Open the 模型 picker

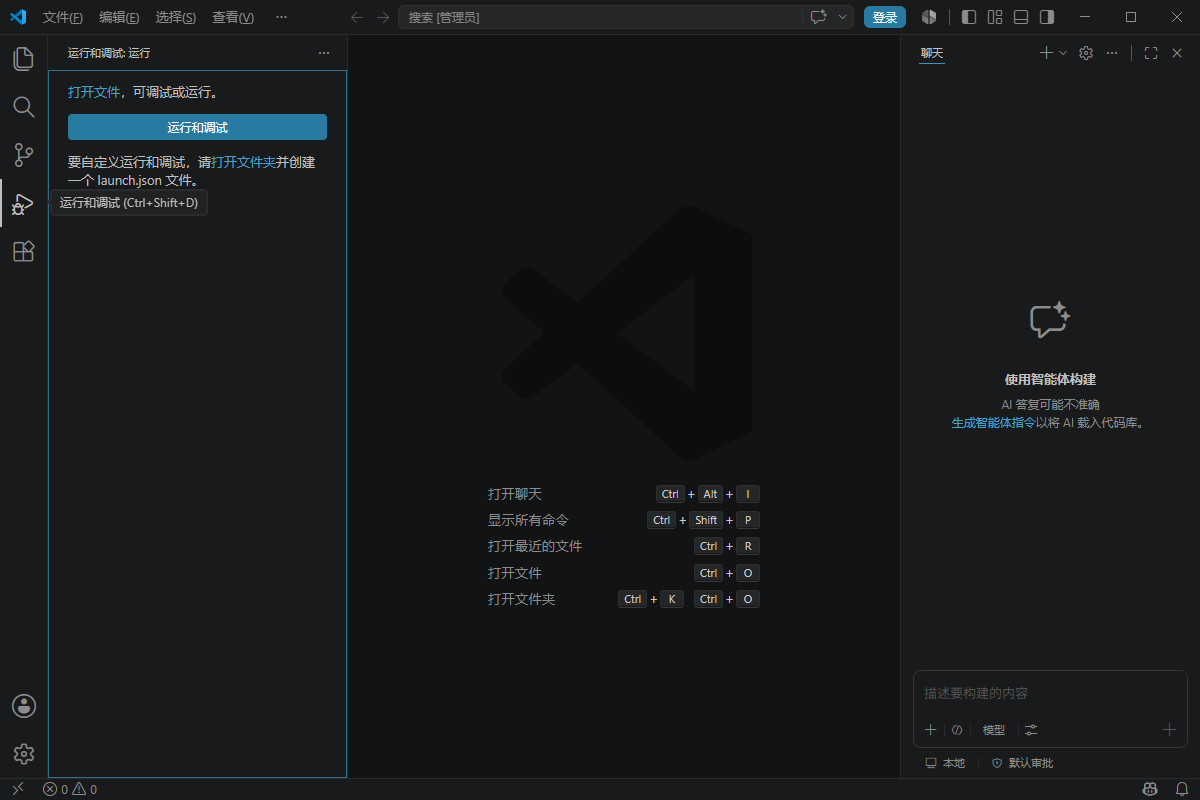click(x=994, y=730)
